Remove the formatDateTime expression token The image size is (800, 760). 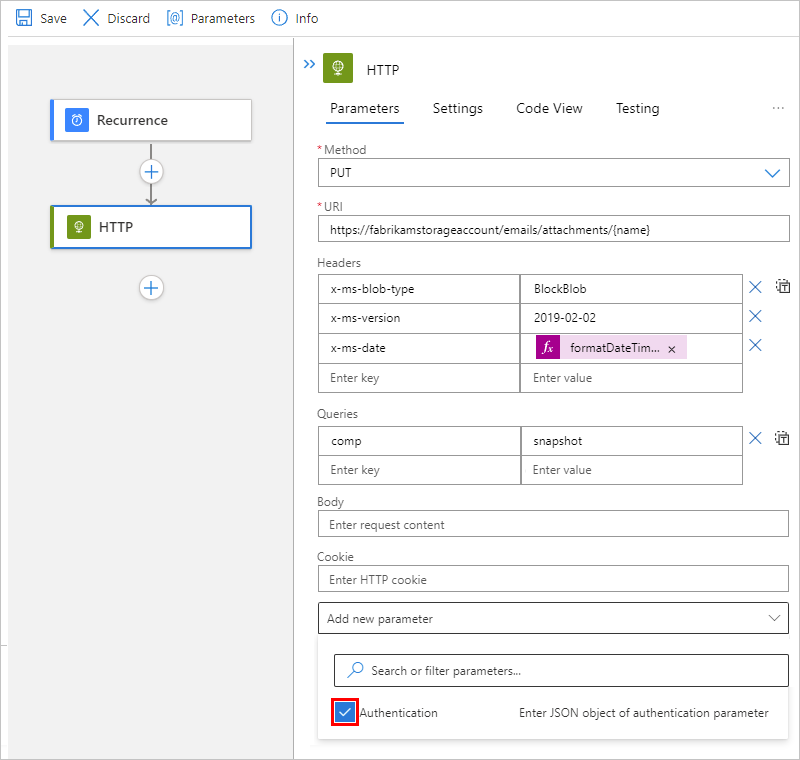672,349
